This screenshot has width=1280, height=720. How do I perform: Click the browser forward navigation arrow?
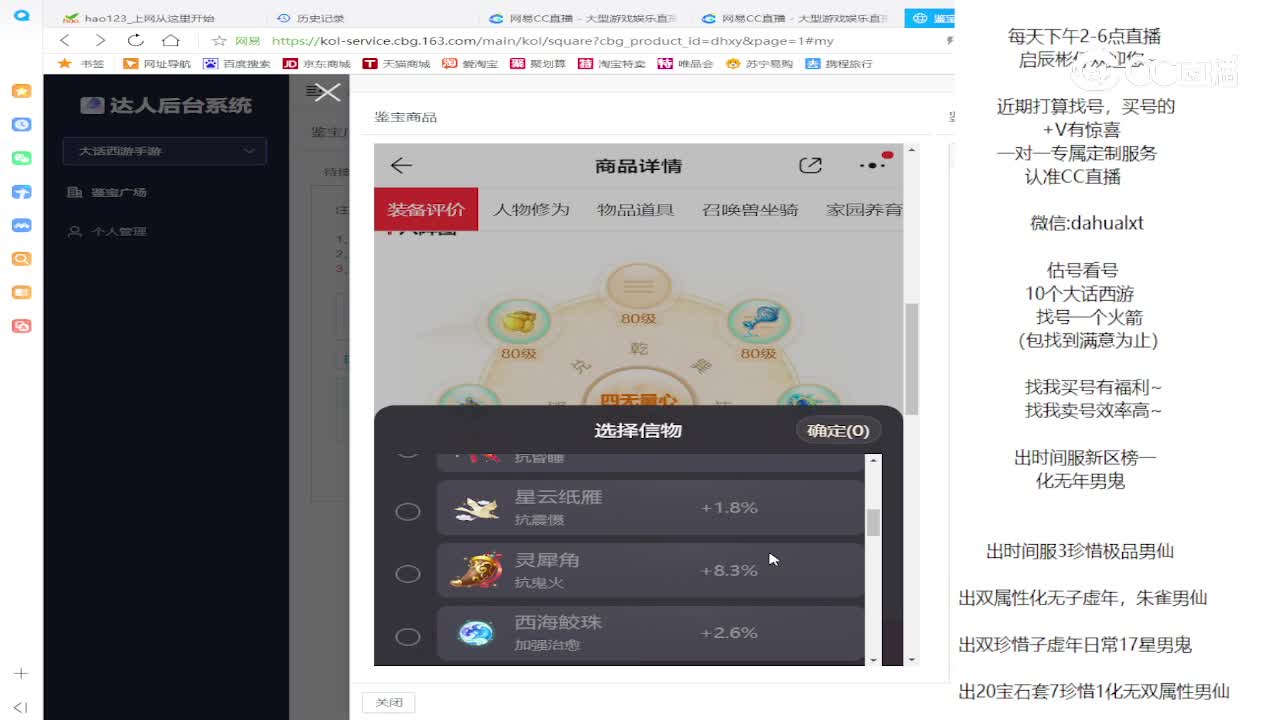(100, 41)
